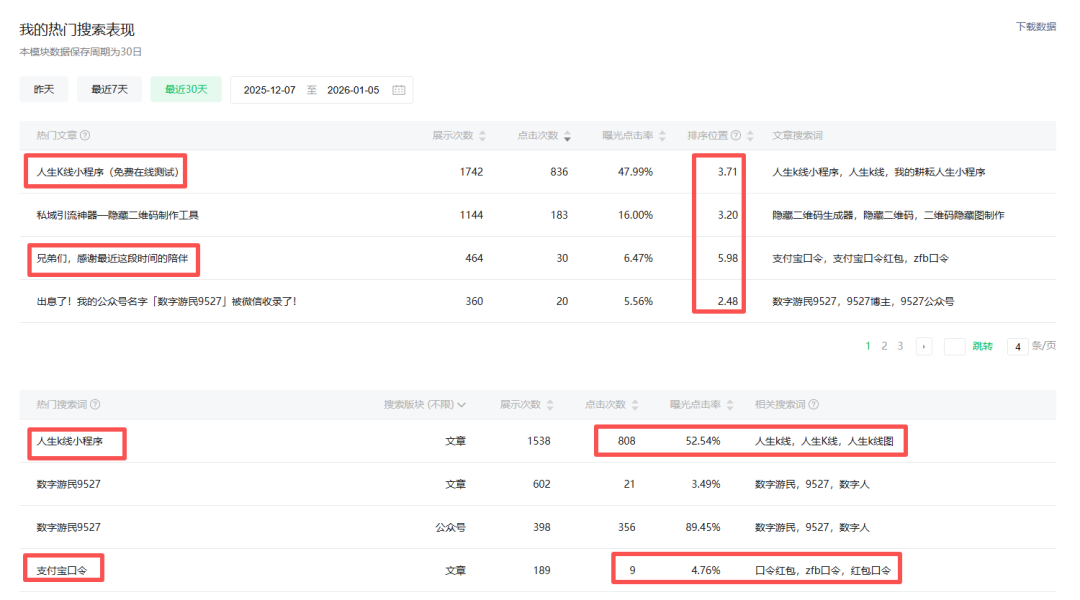Click related terms 口令红包，zfb口令，红包口令
Image resolution: width=1080 pixels, height=600 pixels.
tap(822, 571)
